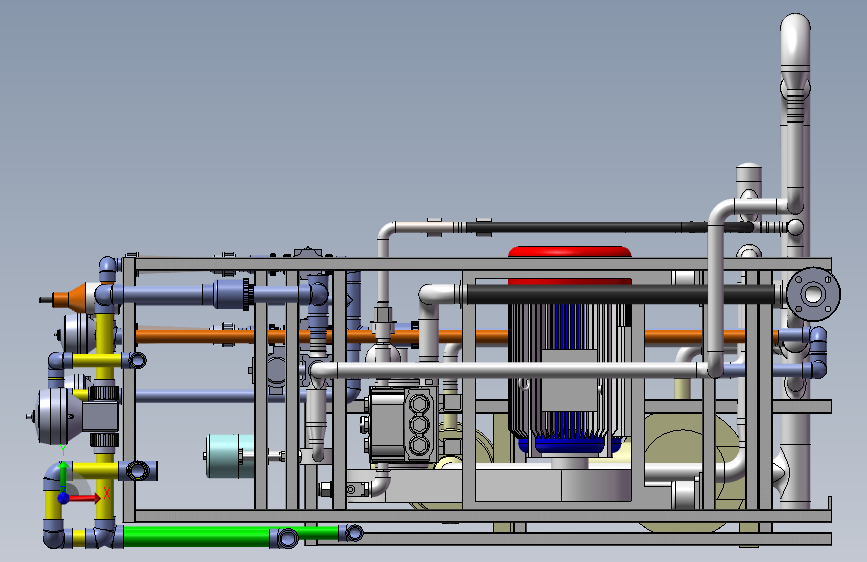Viewport: 867px width, 562px height.
Task: Select the round bolted flange on right side
Action: pos(813,294)
